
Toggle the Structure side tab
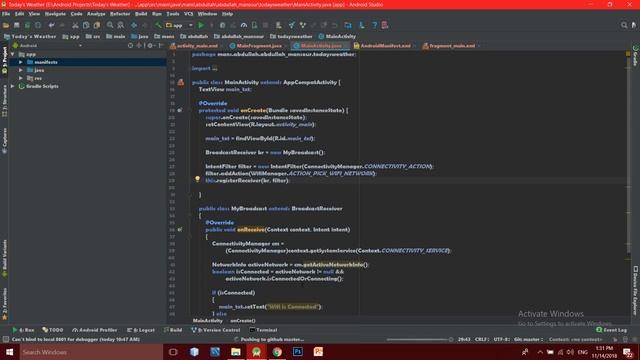[4, 101]
